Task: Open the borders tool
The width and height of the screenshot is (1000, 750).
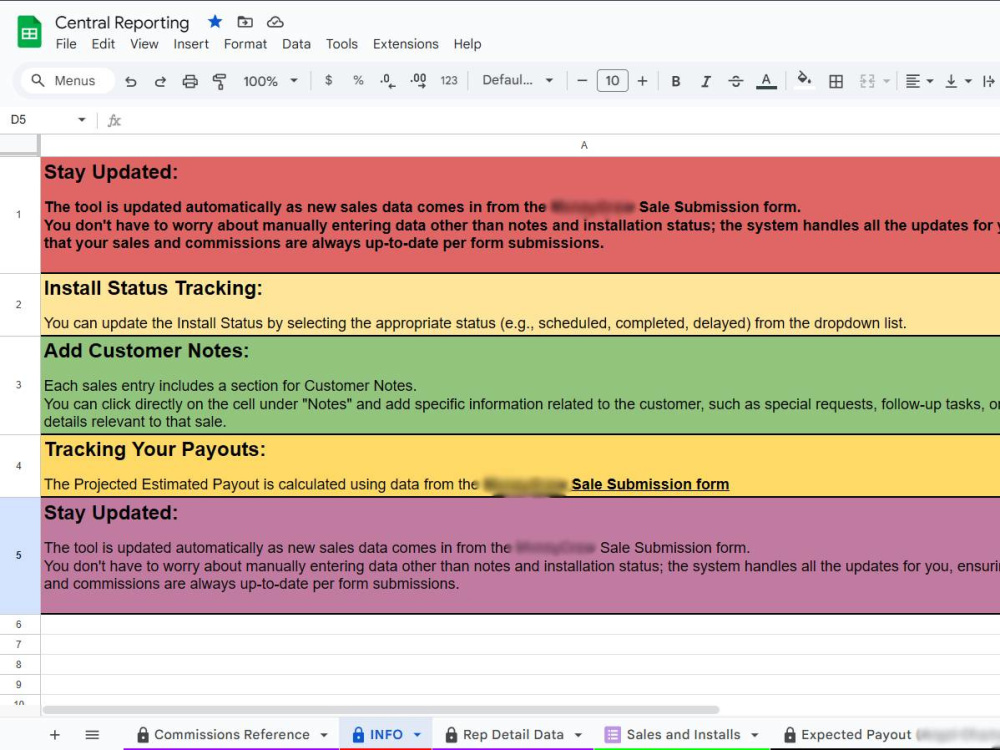Action: [835, 81]
